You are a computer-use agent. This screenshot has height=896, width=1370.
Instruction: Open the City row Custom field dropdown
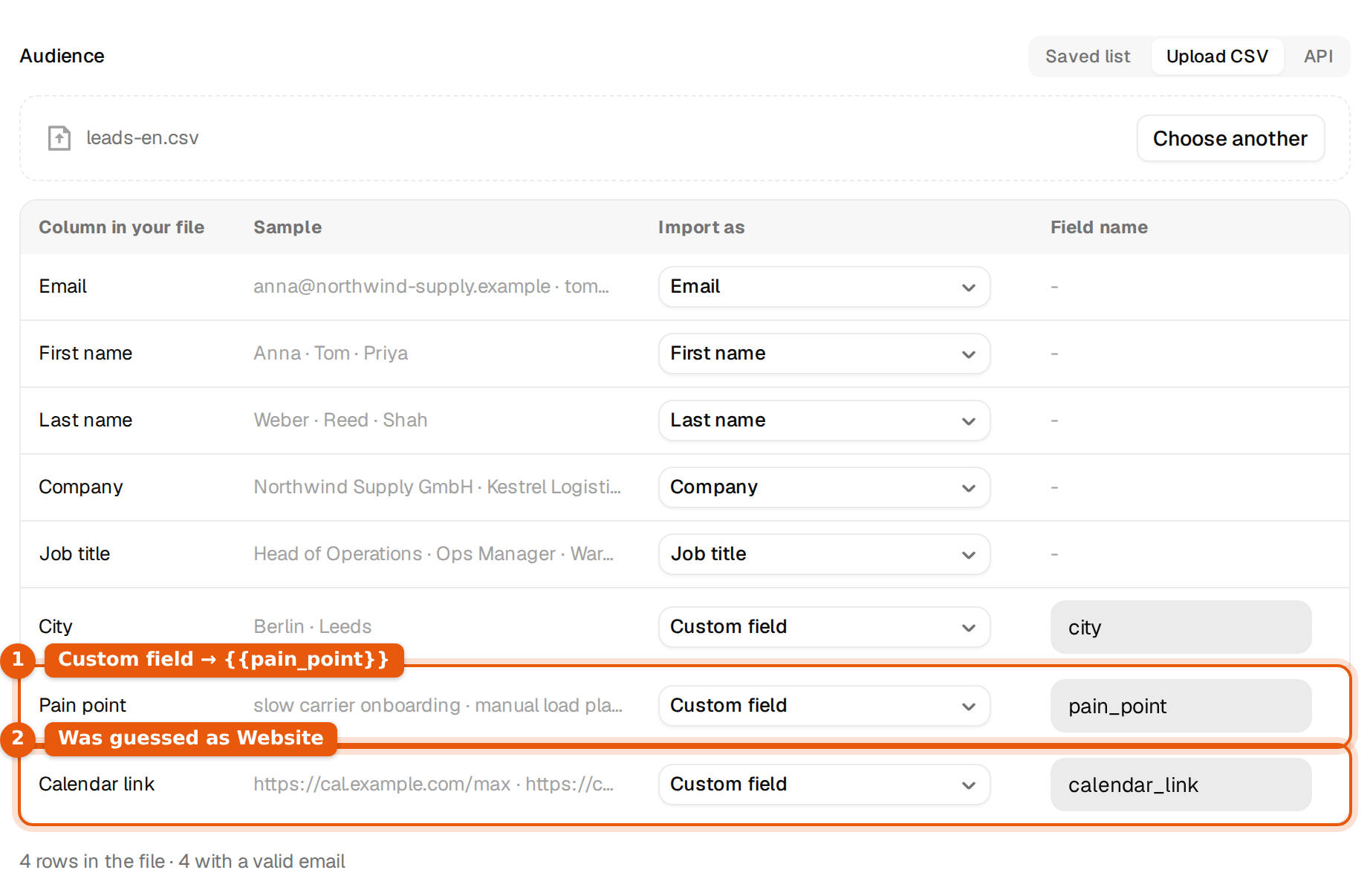click(x=824, y=627)
